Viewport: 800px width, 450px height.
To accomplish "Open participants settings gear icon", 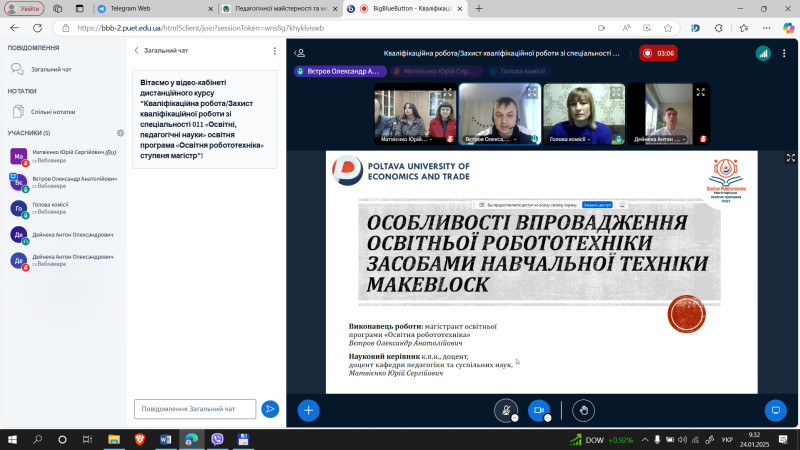I will click(x=120, y=132).
